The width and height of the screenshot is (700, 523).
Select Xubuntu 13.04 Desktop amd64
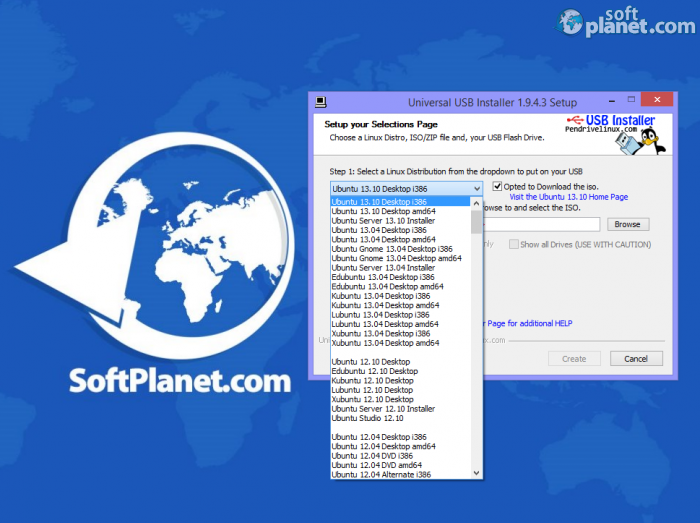pyautogui.click(x=400, y=343)
